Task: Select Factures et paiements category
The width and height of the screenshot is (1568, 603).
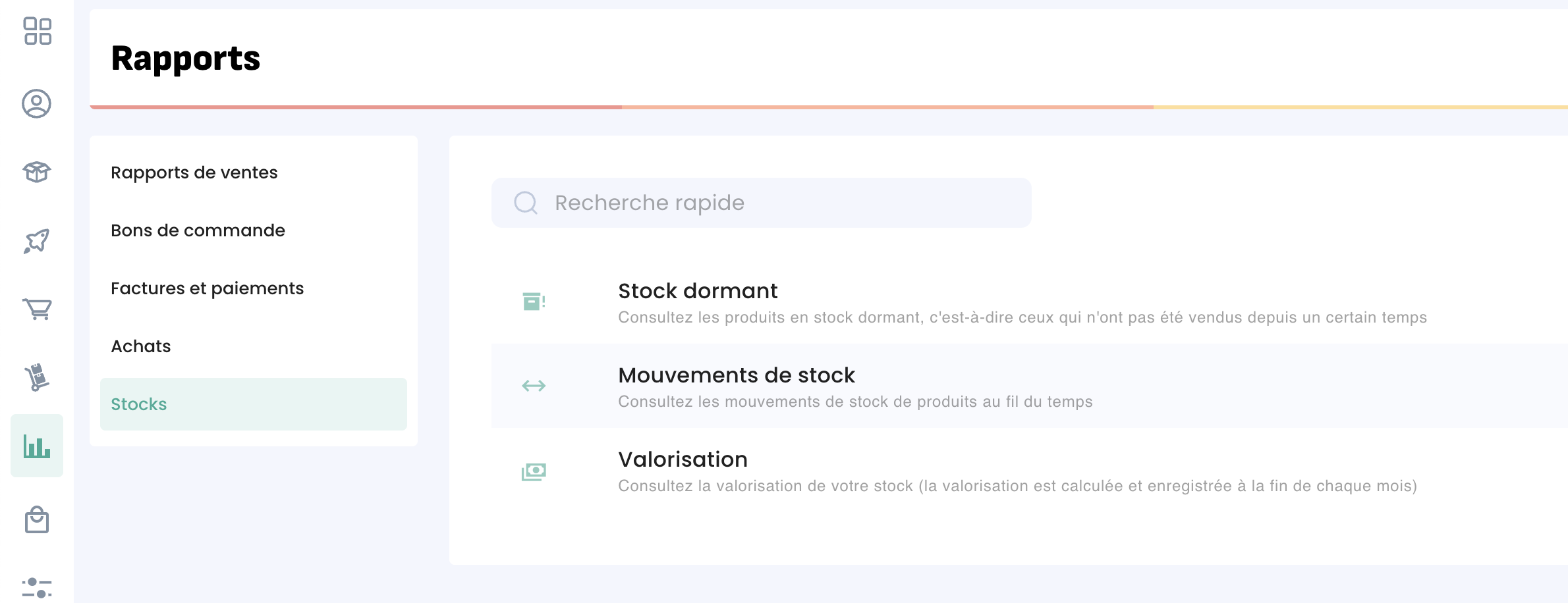Action: [207, 288]
